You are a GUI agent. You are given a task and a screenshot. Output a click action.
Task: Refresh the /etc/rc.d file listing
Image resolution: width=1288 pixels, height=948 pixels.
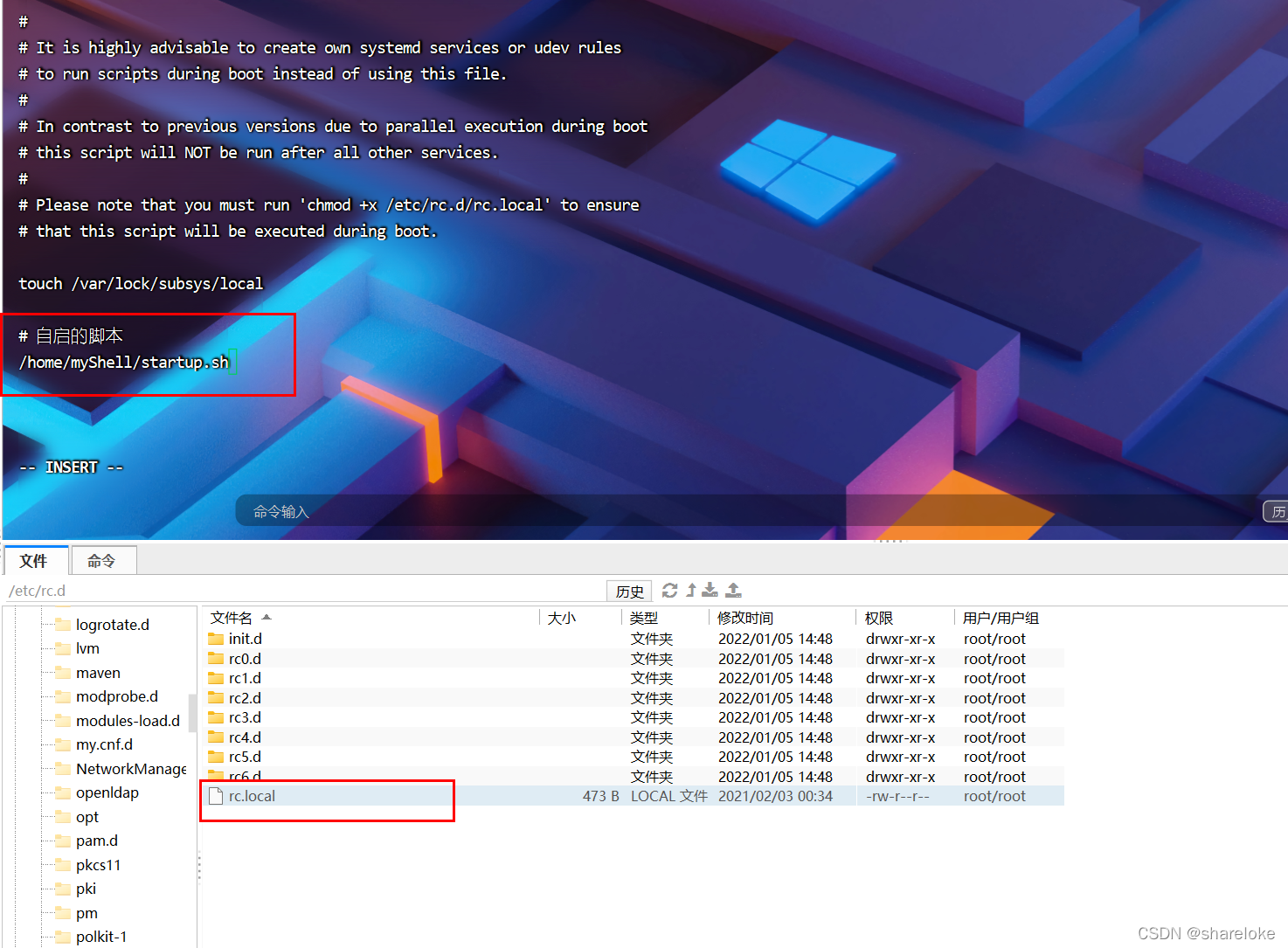click(x=670, y=591)
